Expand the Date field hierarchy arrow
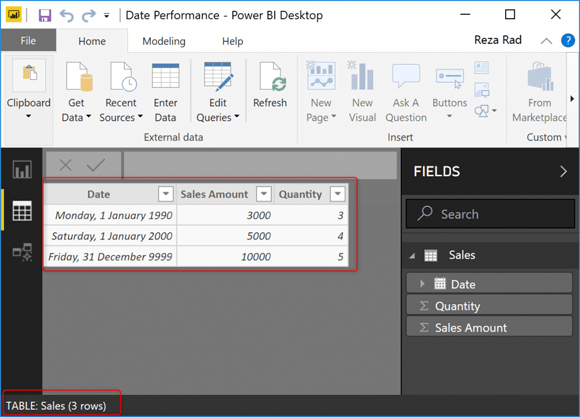 [x=422, y=284]
